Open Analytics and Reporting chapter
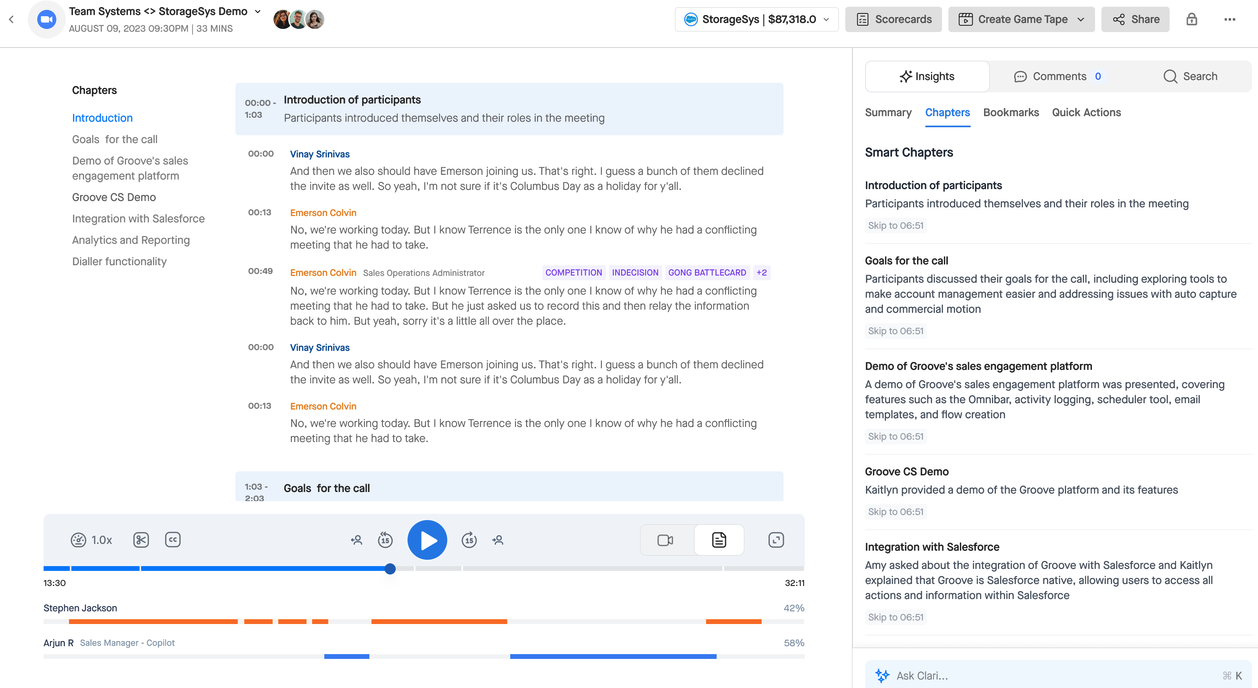The height and width of the screenshot is (688, 1258). [131, 240]
